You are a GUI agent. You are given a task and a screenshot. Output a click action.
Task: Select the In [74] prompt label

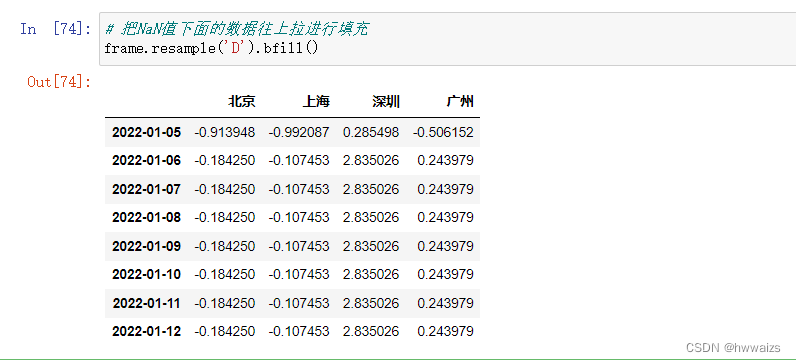click(55, 29)
